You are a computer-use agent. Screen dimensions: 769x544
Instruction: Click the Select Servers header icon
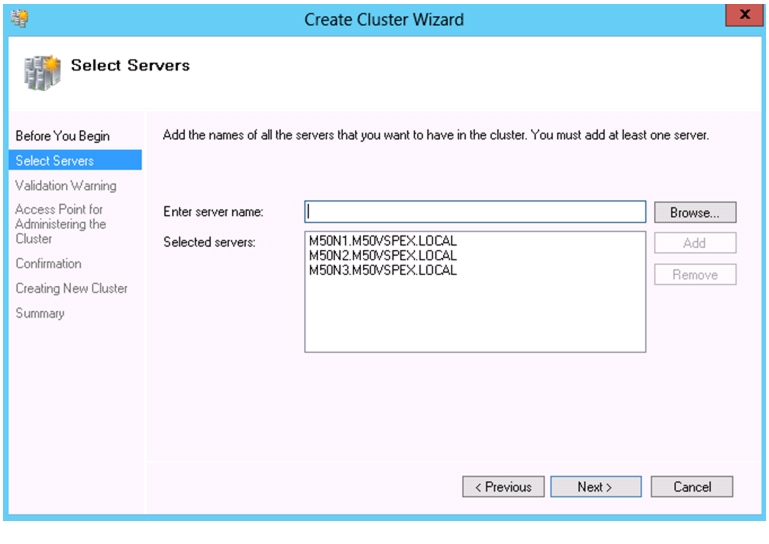coord(42,73)
